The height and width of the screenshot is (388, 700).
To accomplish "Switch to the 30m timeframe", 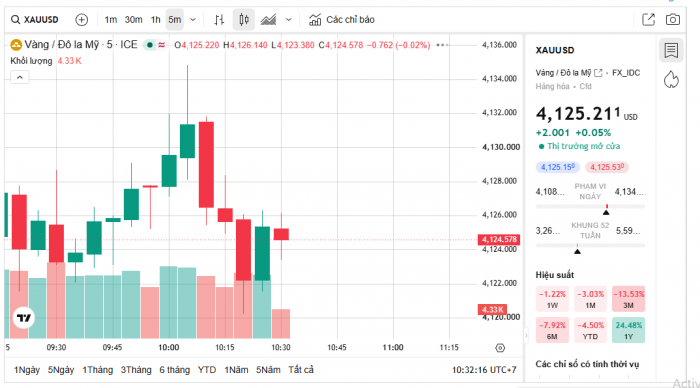I will tap(133, 20).
